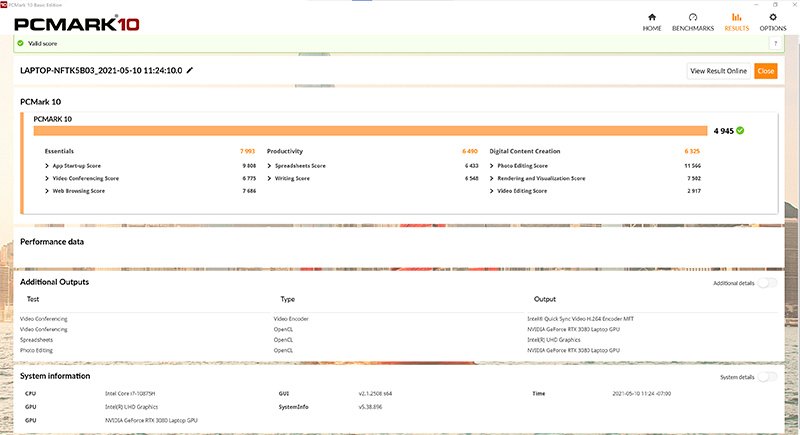
Task: Switch to the OPTIONS label
Action: (x=773, y=29)
